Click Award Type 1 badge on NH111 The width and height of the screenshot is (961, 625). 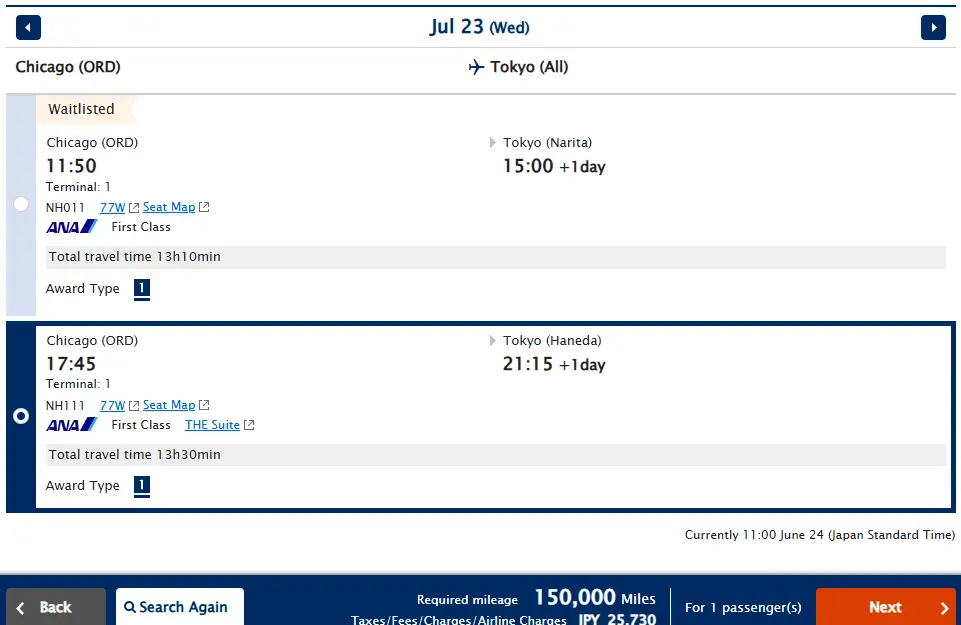pos(142,486)
